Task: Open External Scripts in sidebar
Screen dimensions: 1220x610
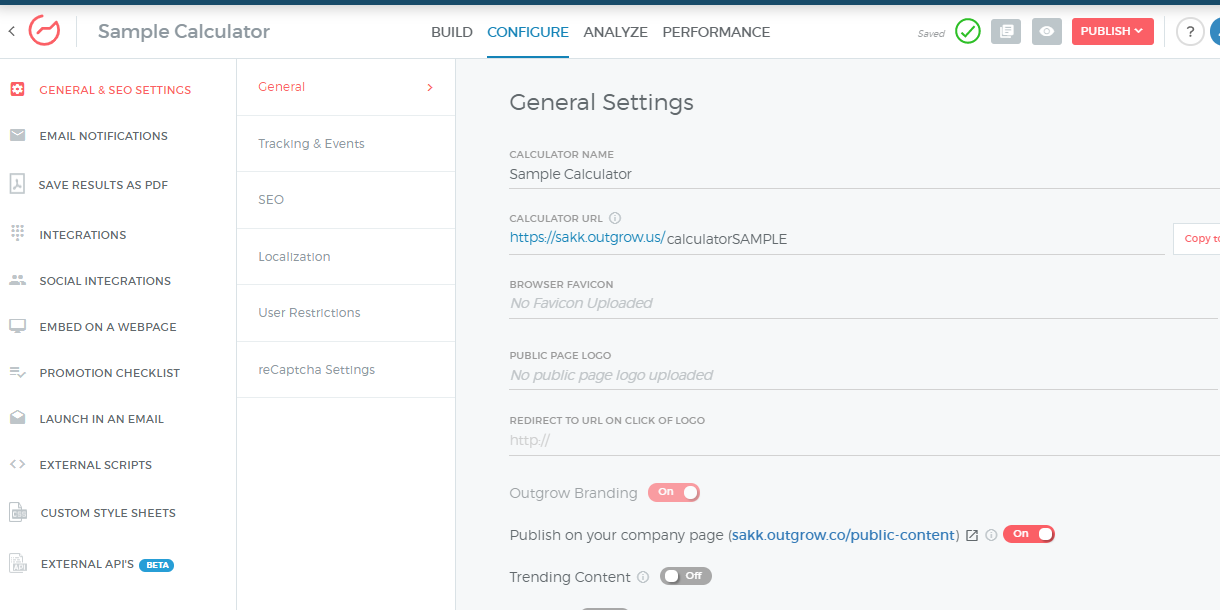Action: [96, 465]
